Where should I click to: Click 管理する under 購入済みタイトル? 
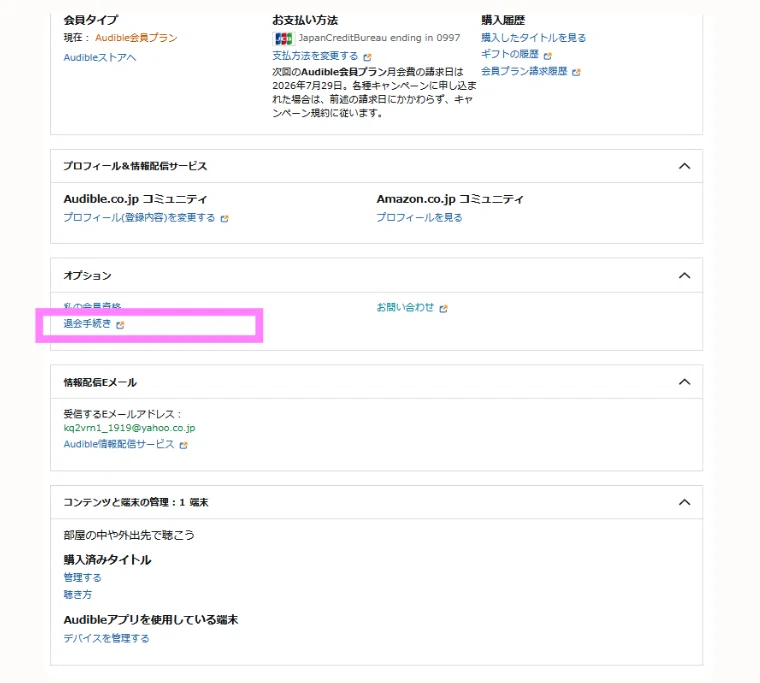82,578
